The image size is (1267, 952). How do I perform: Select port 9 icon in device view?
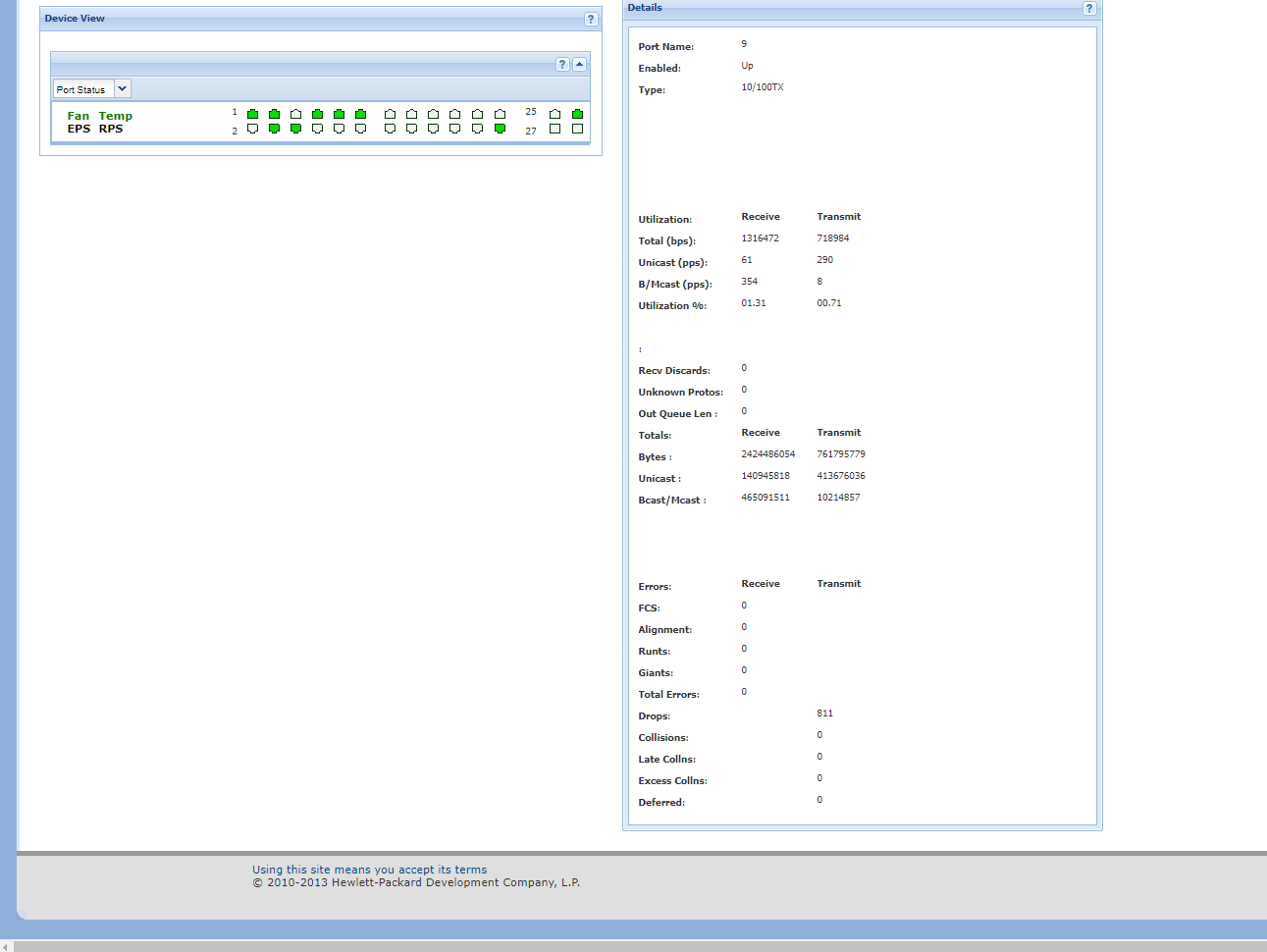[339, 114]
